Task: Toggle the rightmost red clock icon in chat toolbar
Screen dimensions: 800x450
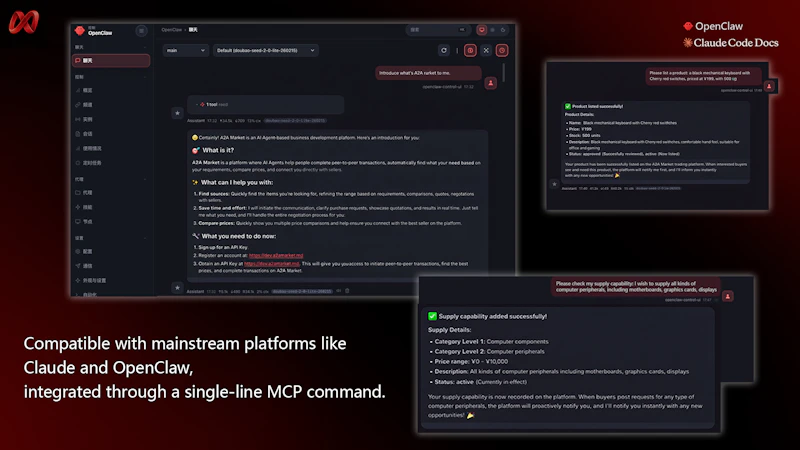Action: point(502,51)
